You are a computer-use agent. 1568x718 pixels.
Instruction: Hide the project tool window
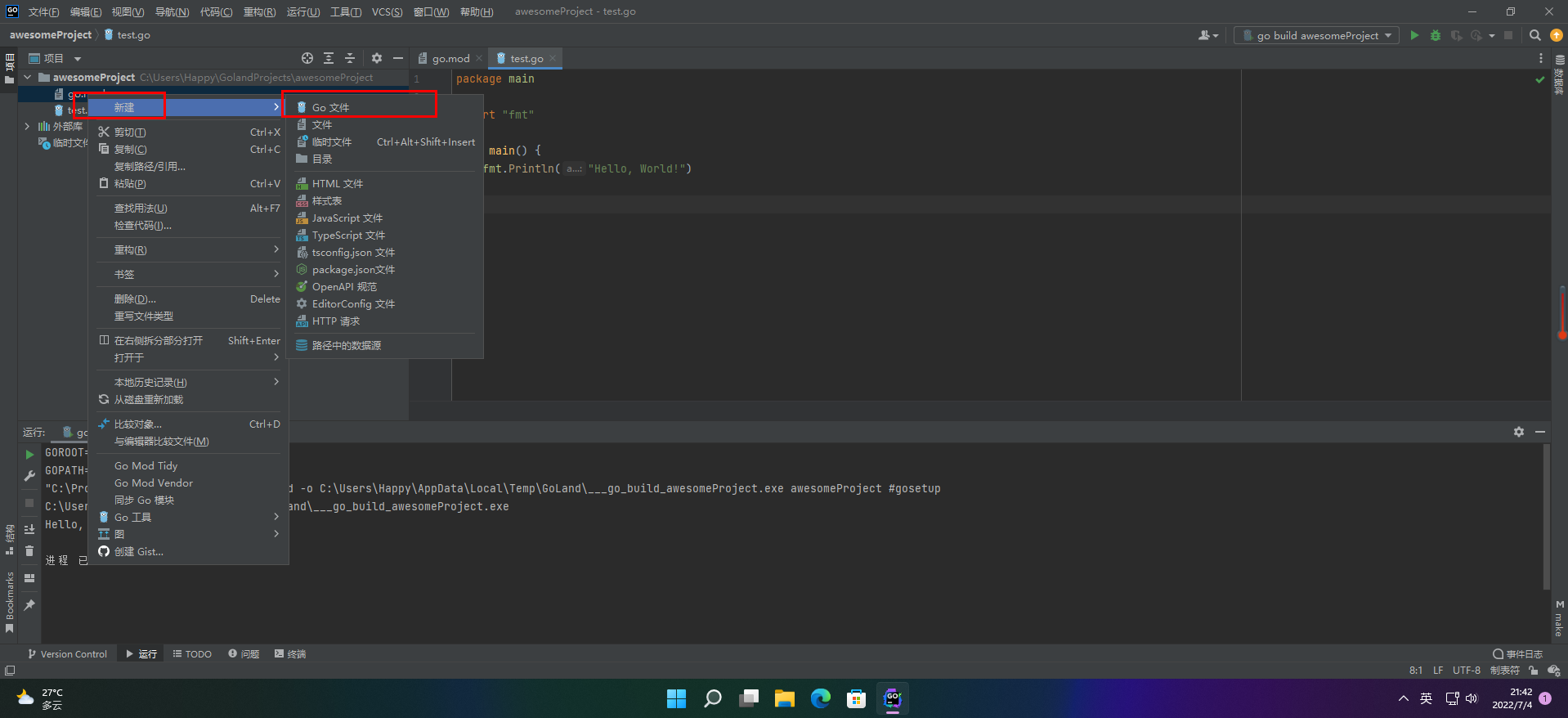[398, 58]
